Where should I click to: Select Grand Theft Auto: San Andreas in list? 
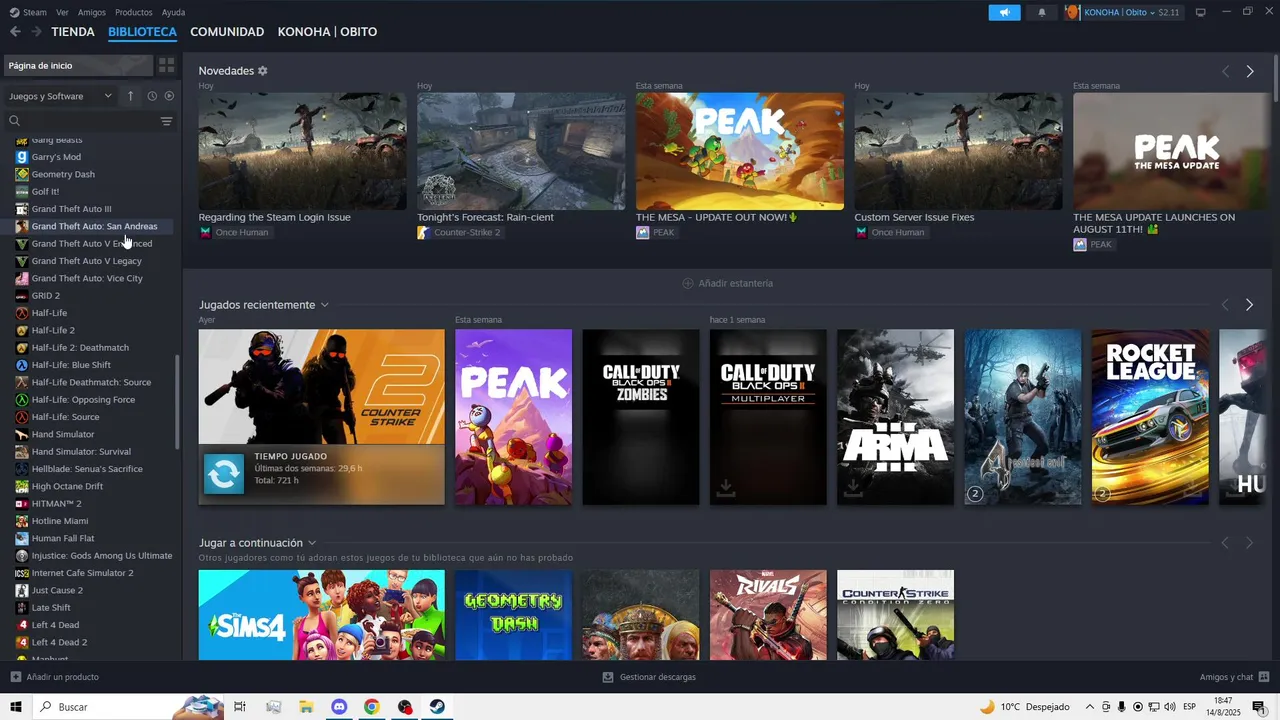click(x=94, y=226)
